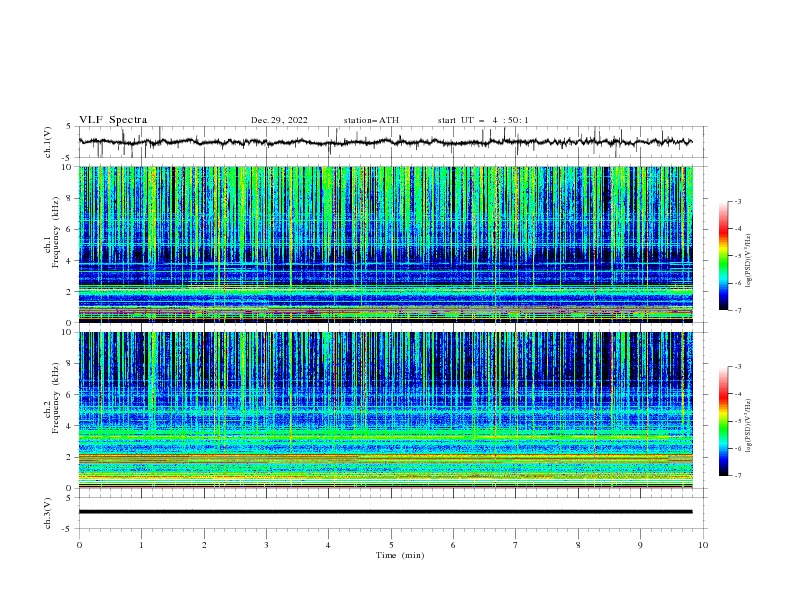
Task: Click the "-5" label on ch.2 colorbar
Action: point(738,421)
